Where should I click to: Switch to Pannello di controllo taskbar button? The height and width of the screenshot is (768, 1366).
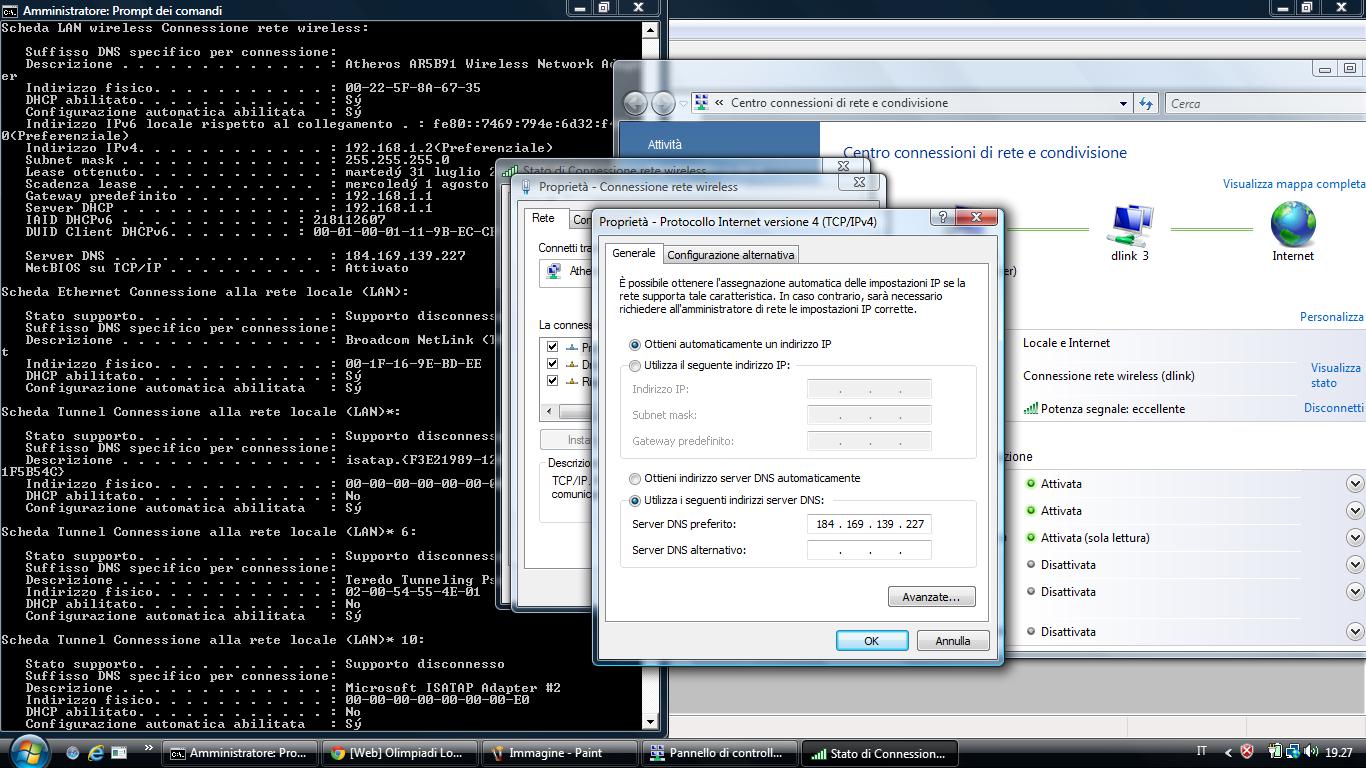tap(720, 753)
